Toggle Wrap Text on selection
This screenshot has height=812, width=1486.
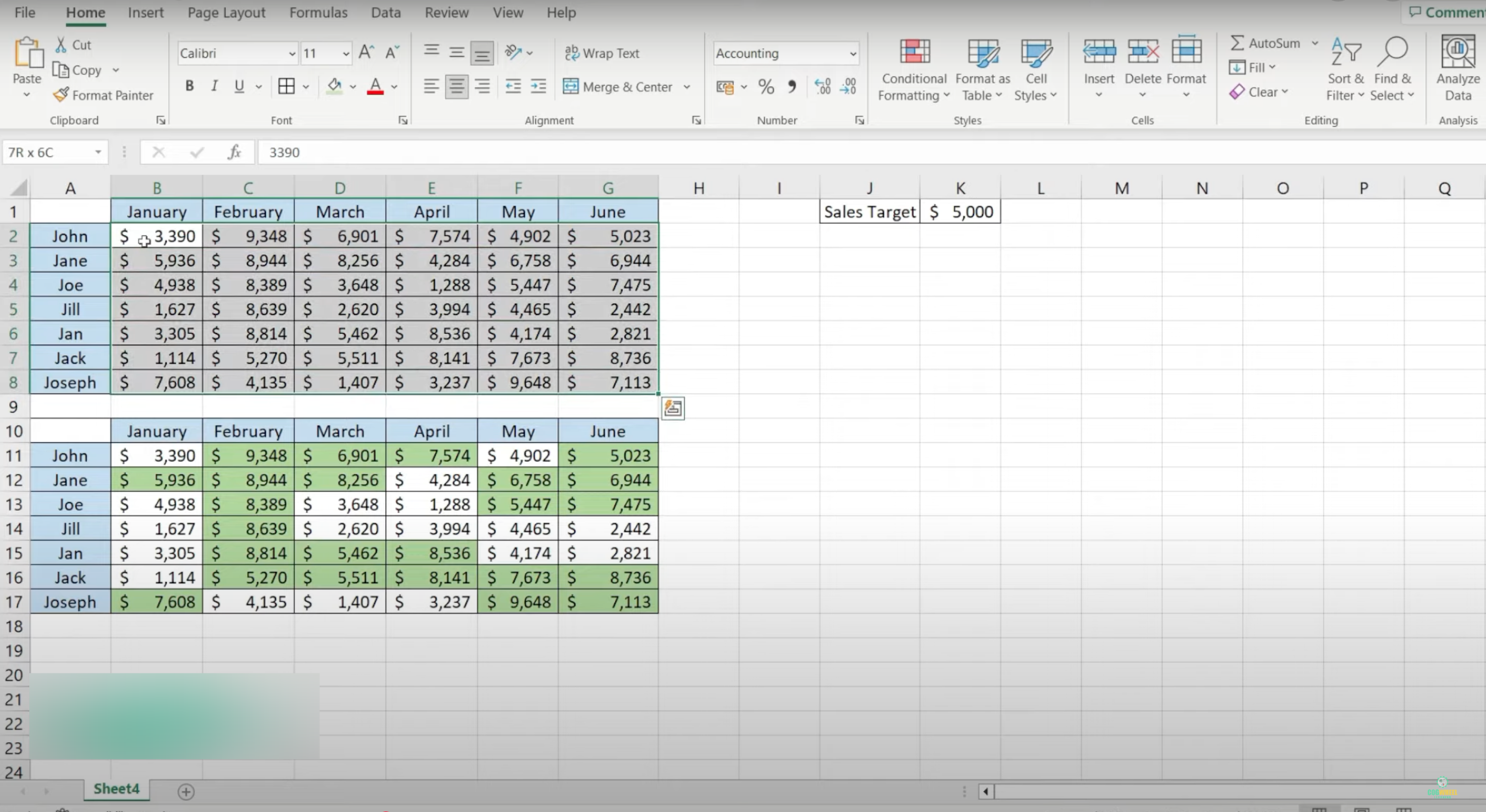click(602, 53)
